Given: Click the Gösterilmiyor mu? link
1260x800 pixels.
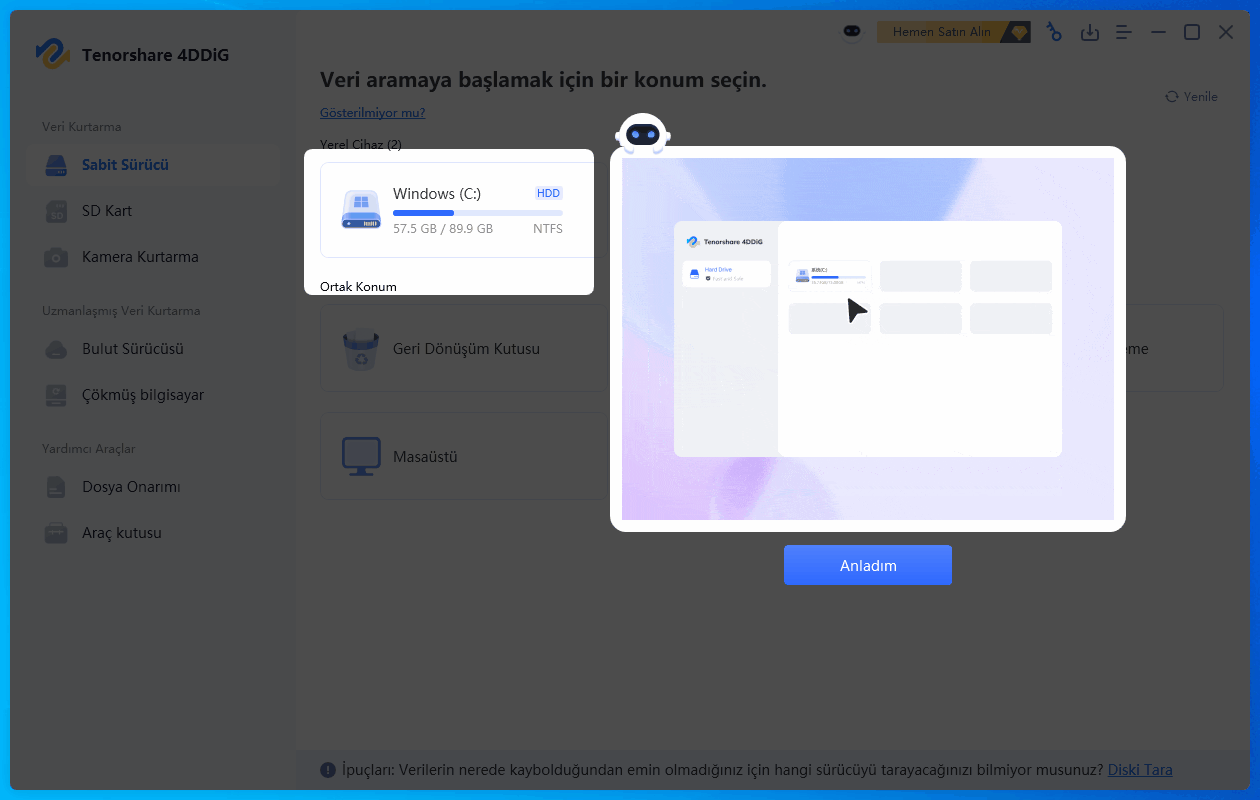Looking at the screenshot, I should tap(372, 113).
